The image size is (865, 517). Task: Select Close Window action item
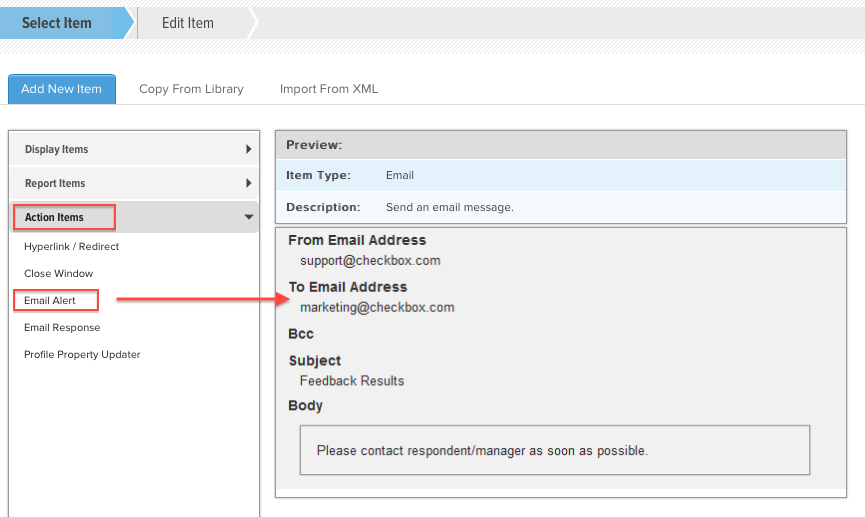pos(58,274)
